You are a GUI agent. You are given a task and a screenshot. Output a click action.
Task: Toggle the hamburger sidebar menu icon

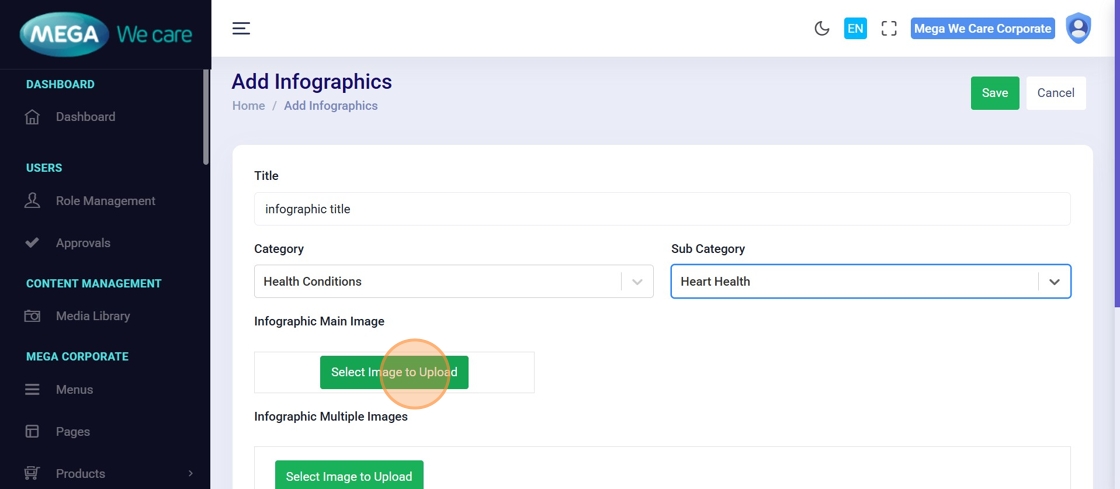point(241,29)
